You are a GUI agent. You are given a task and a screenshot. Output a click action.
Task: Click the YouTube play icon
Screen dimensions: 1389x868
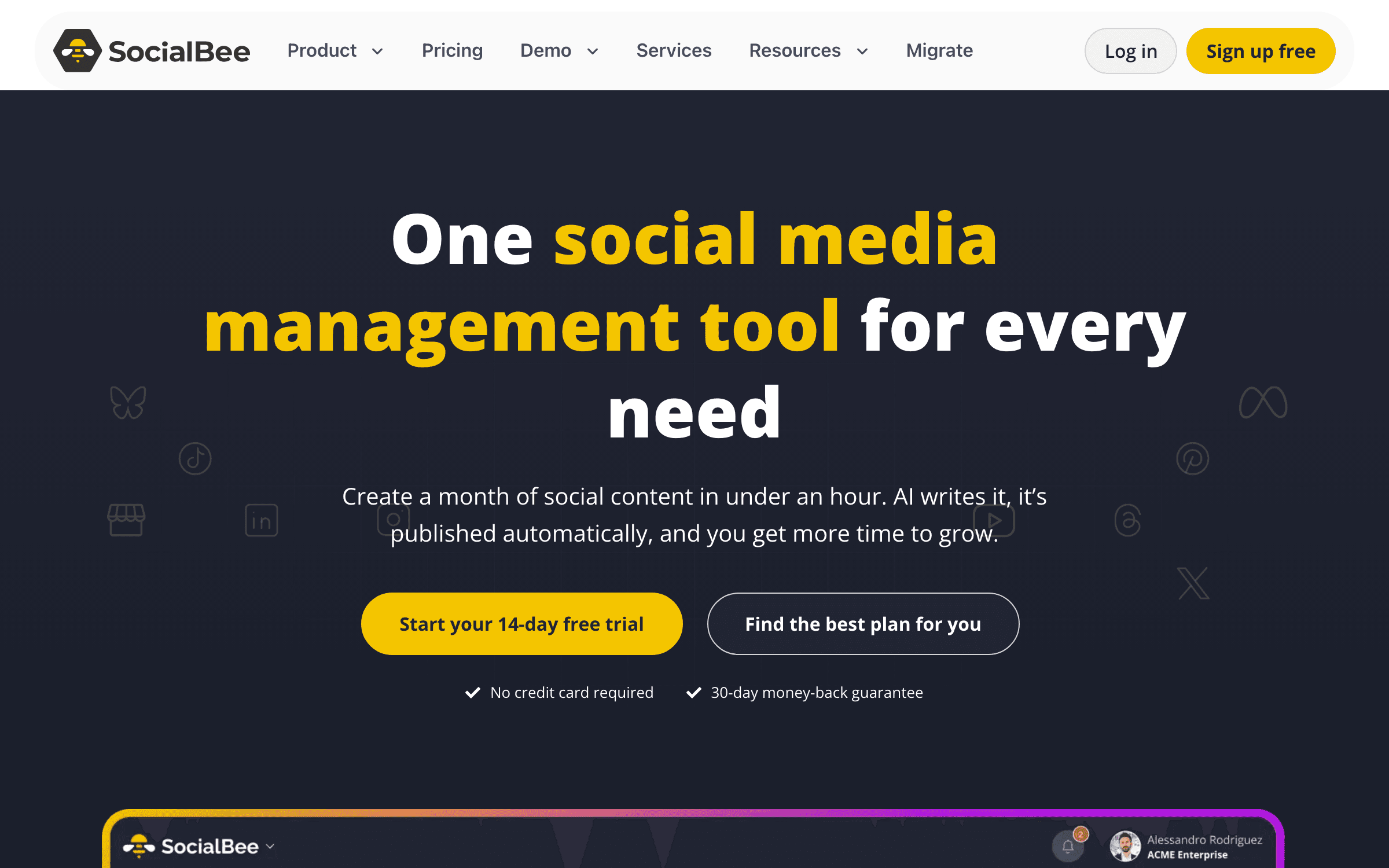coord(994,520)
